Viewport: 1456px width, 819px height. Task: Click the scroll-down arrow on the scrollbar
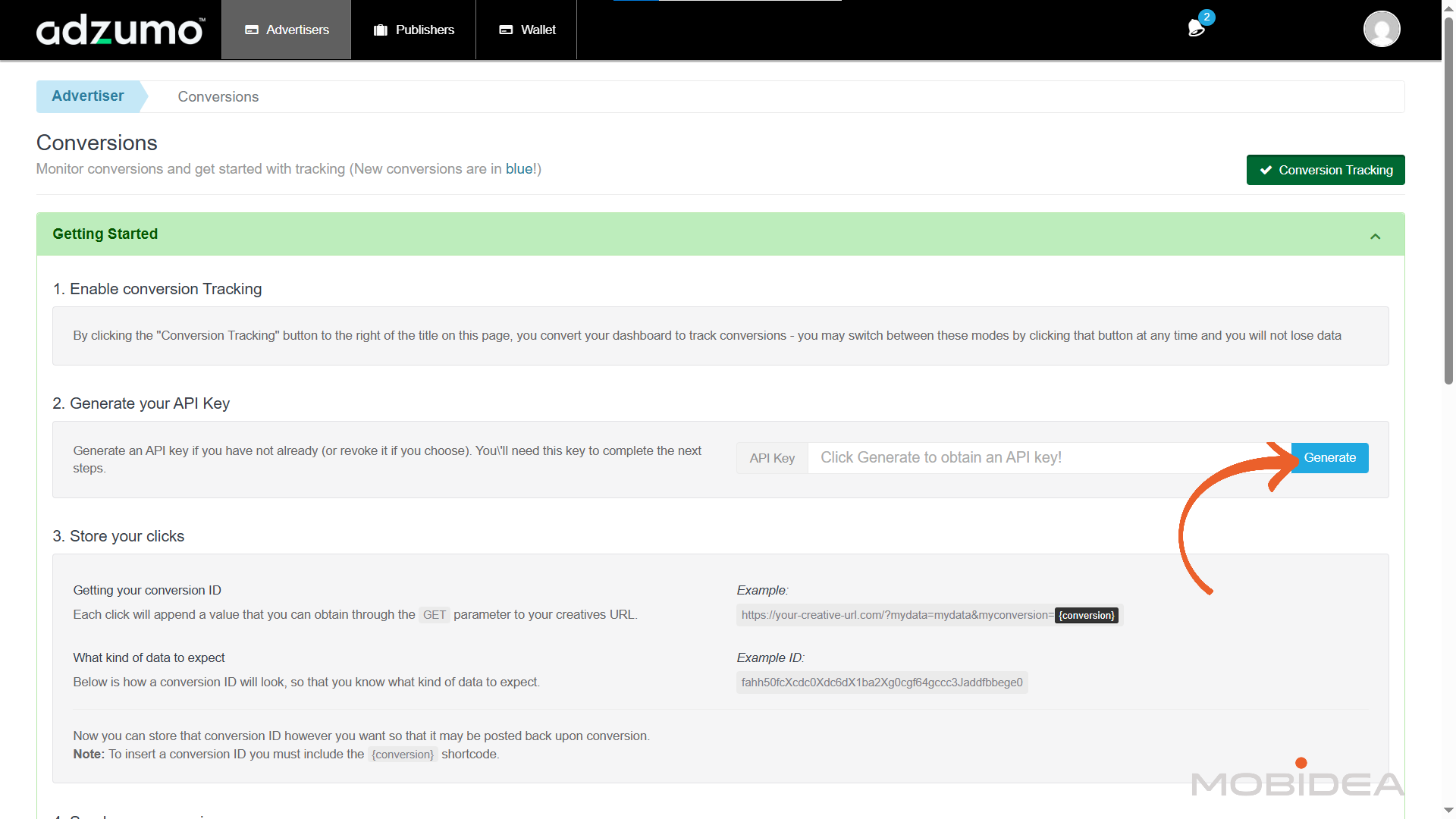[x=1447, y=811]
